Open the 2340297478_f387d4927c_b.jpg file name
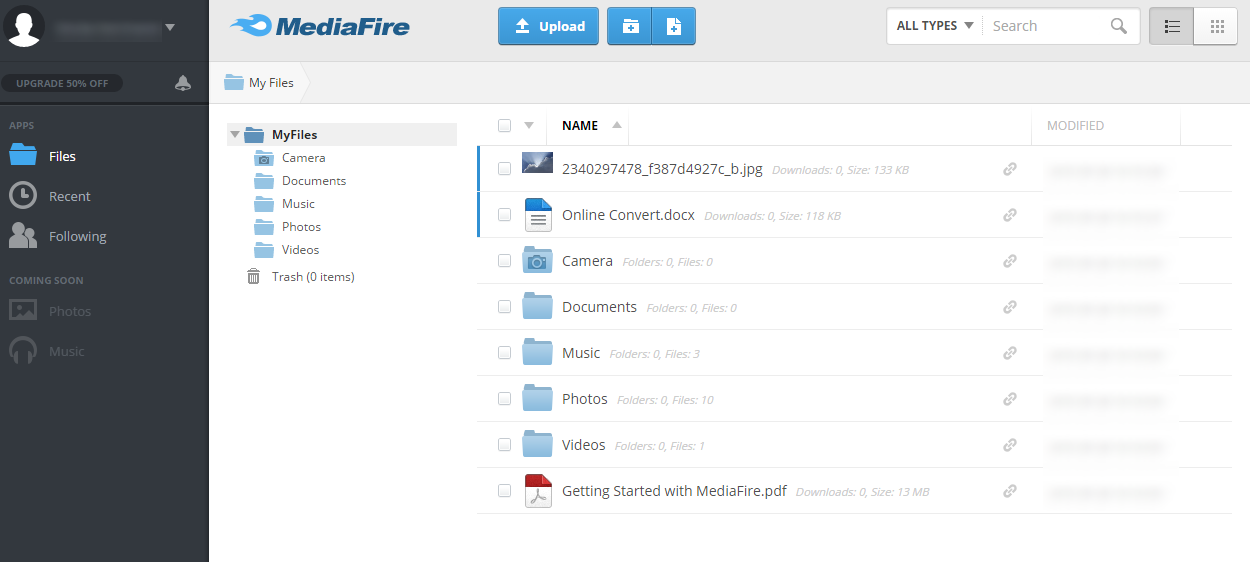This screenshot has width=1250, height=562. tap(662, 169)
